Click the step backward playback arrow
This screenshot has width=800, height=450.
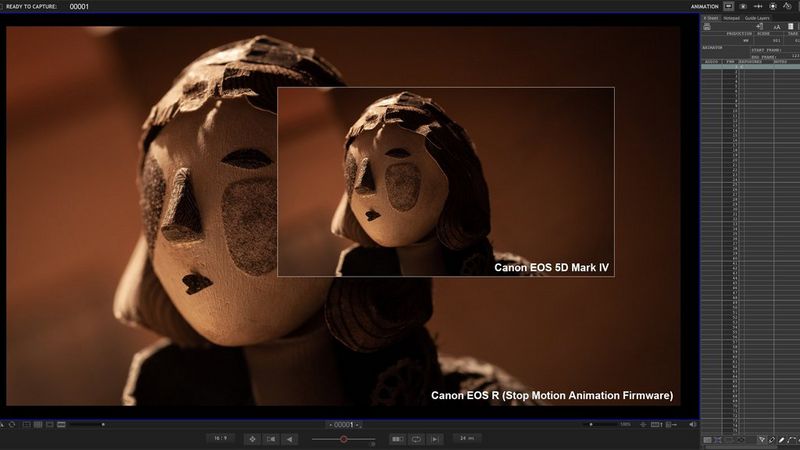pos(289,438)
